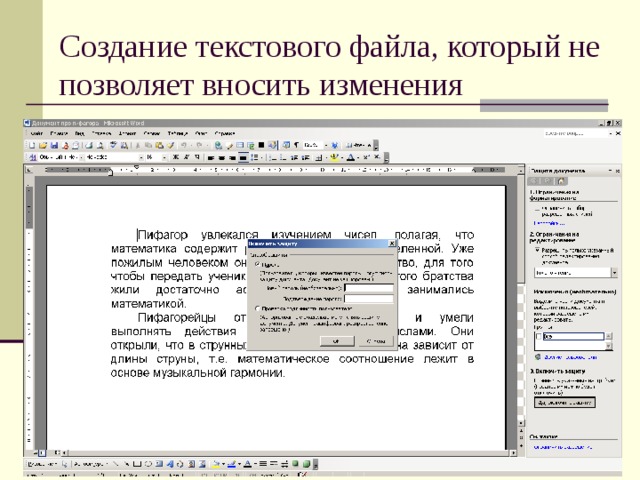Expand the font color options arrow

click(x=358, y=158)
